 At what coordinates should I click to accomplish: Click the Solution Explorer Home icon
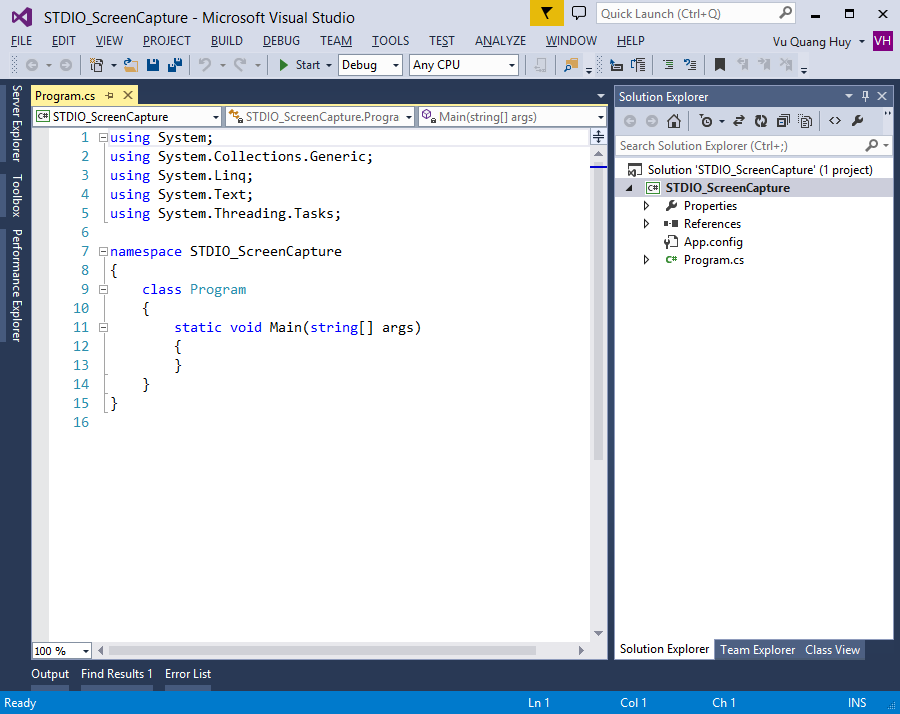coord(674,121)
